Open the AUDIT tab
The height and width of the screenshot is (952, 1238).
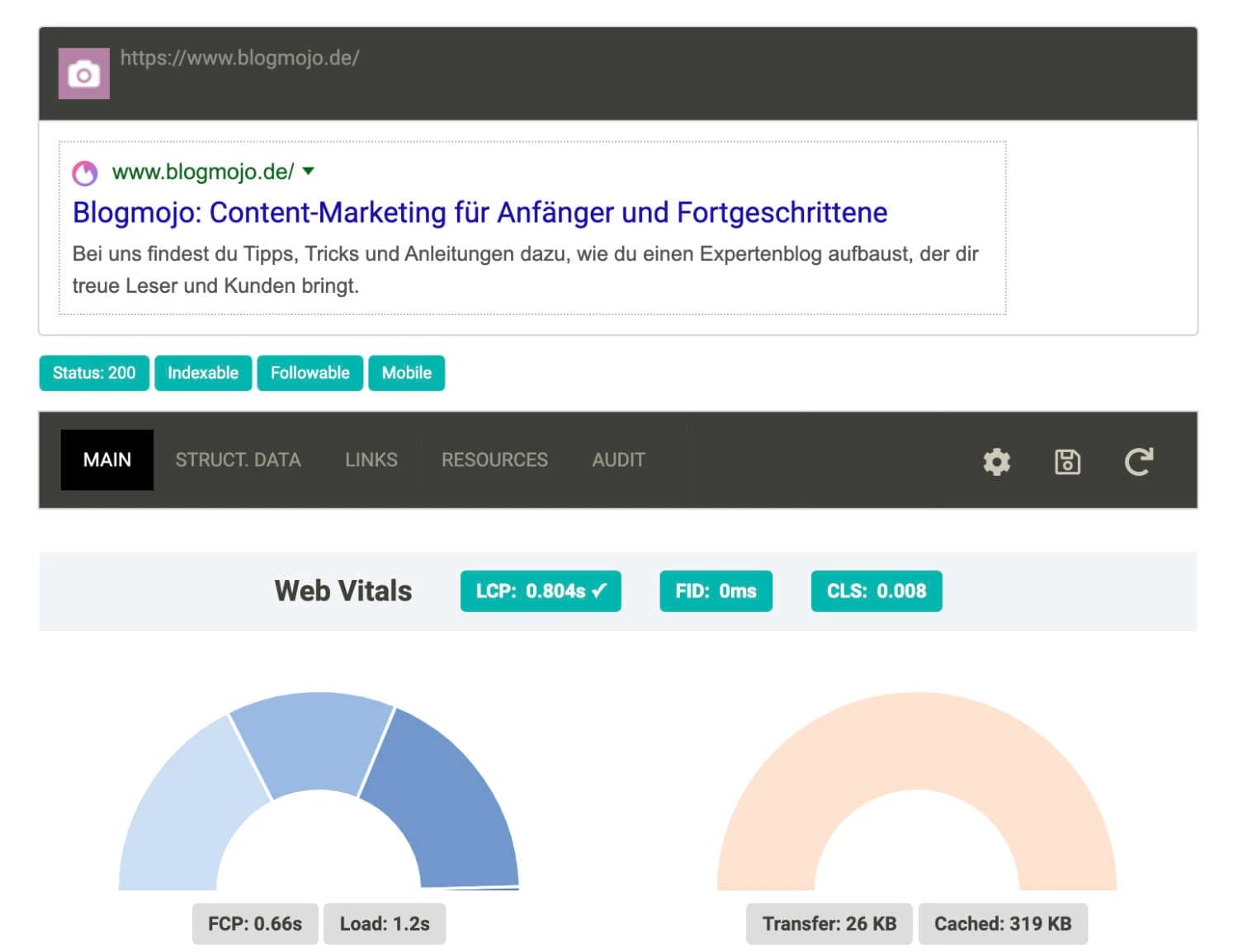pyautogui.click(x=618, y=460)
